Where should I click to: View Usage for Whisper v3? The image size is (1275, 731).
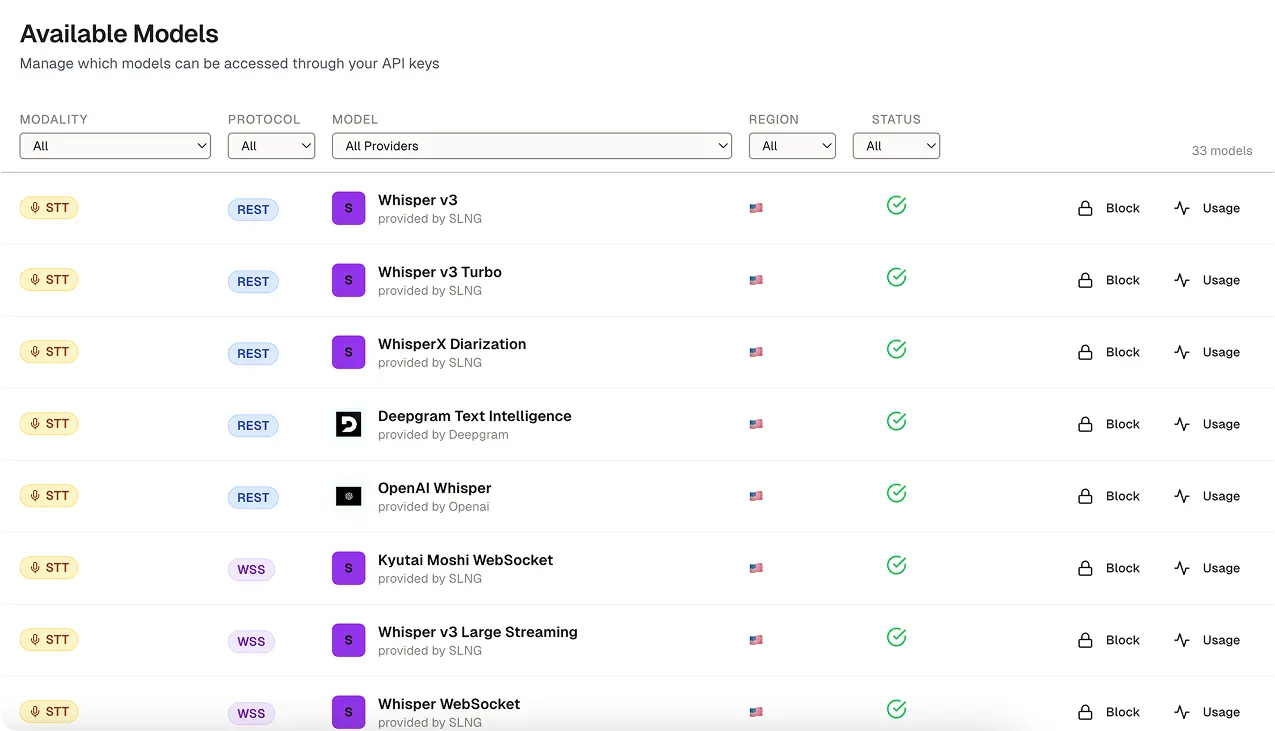coord(1207,208)
